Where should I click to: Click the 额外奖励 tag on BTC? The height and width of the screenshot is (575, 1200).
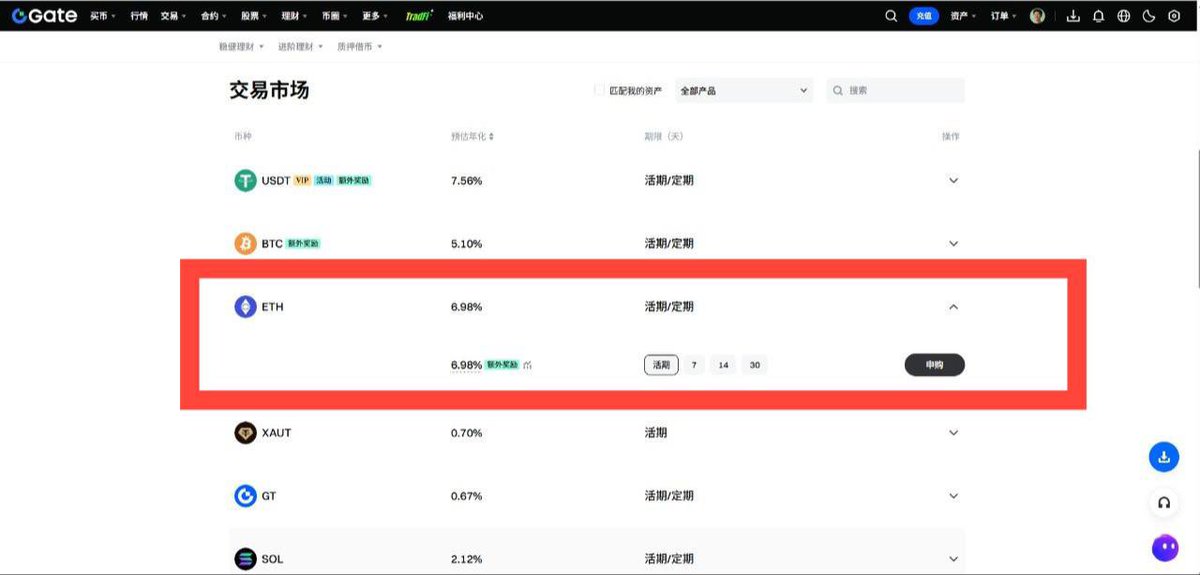[x=304, y=243]
